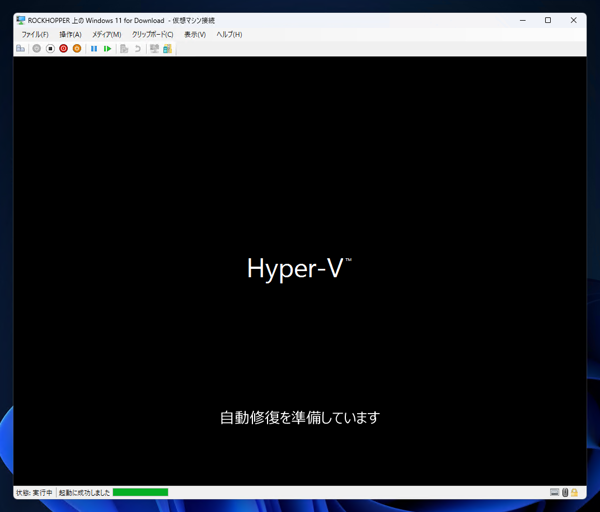The image size is (600, 512).
Task: Open the share/resources toolbar icon
Action: tap(168, 49)
